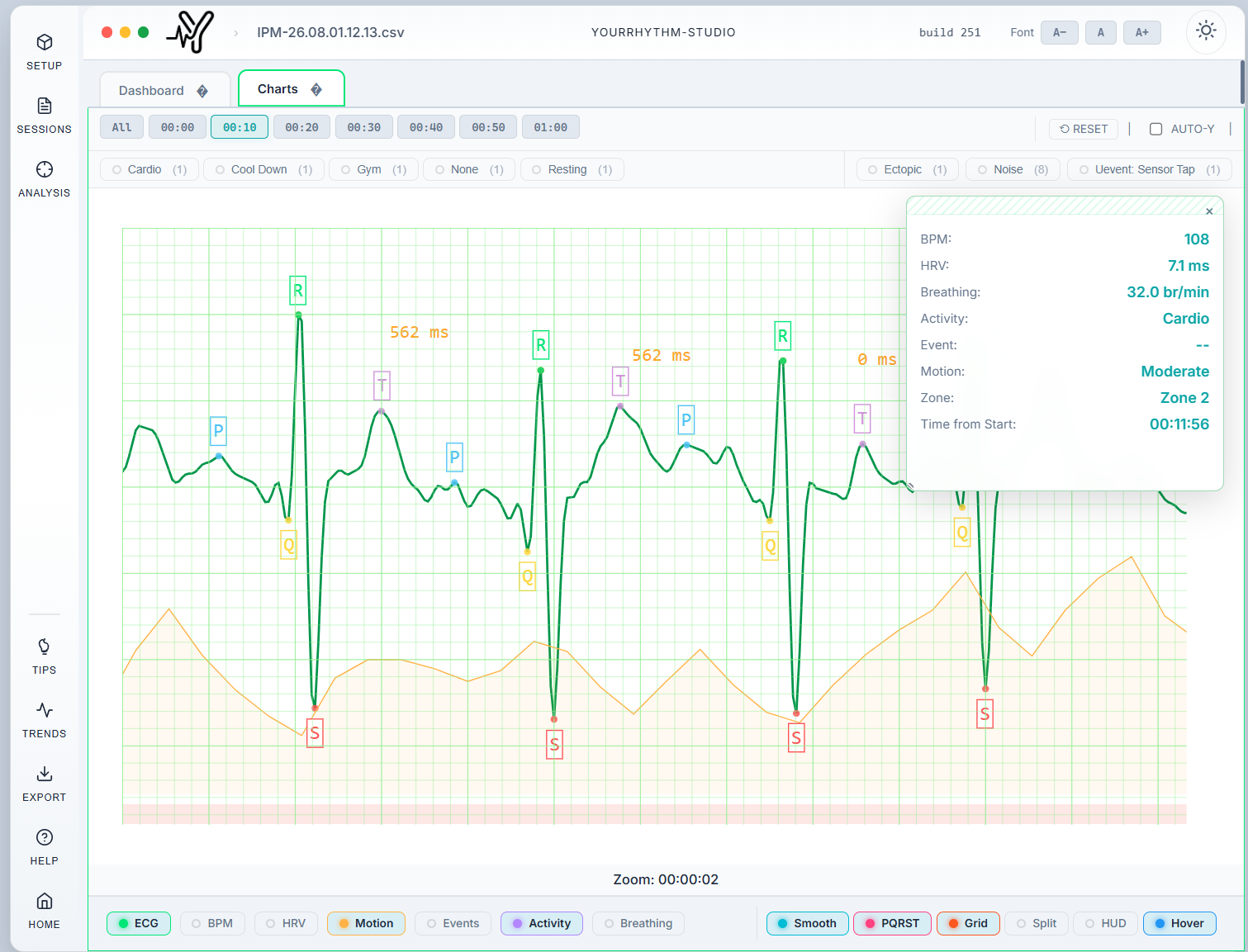
Task: Go to Home house icon
Action: click(x=45, y=901)
